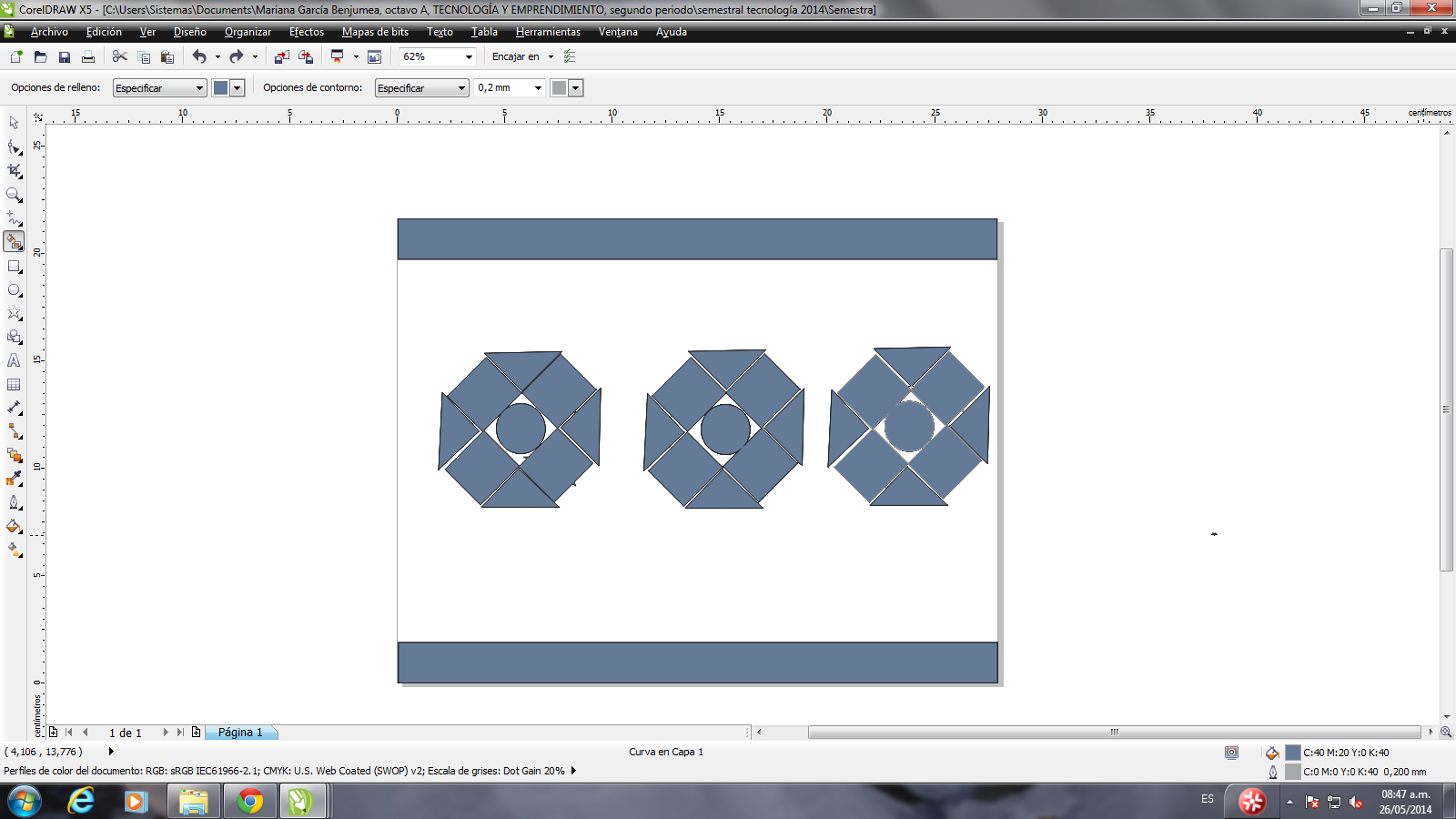Open the Organizar menu

click(x=248, y=32)
